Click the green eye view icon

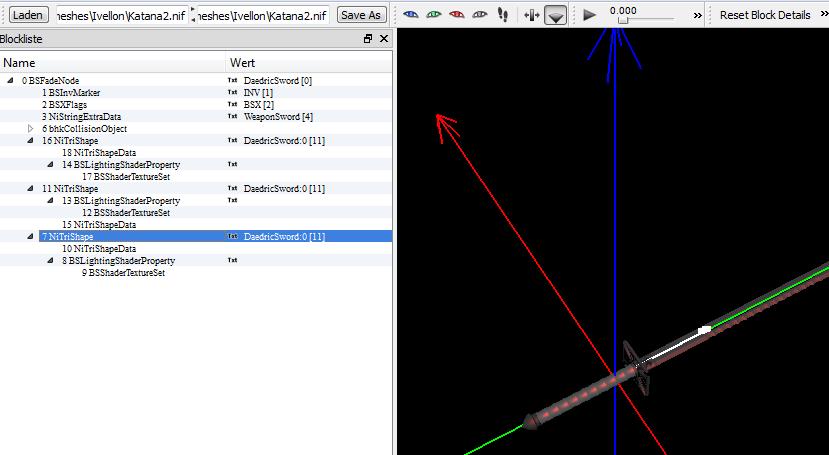[x=433, y=15]
